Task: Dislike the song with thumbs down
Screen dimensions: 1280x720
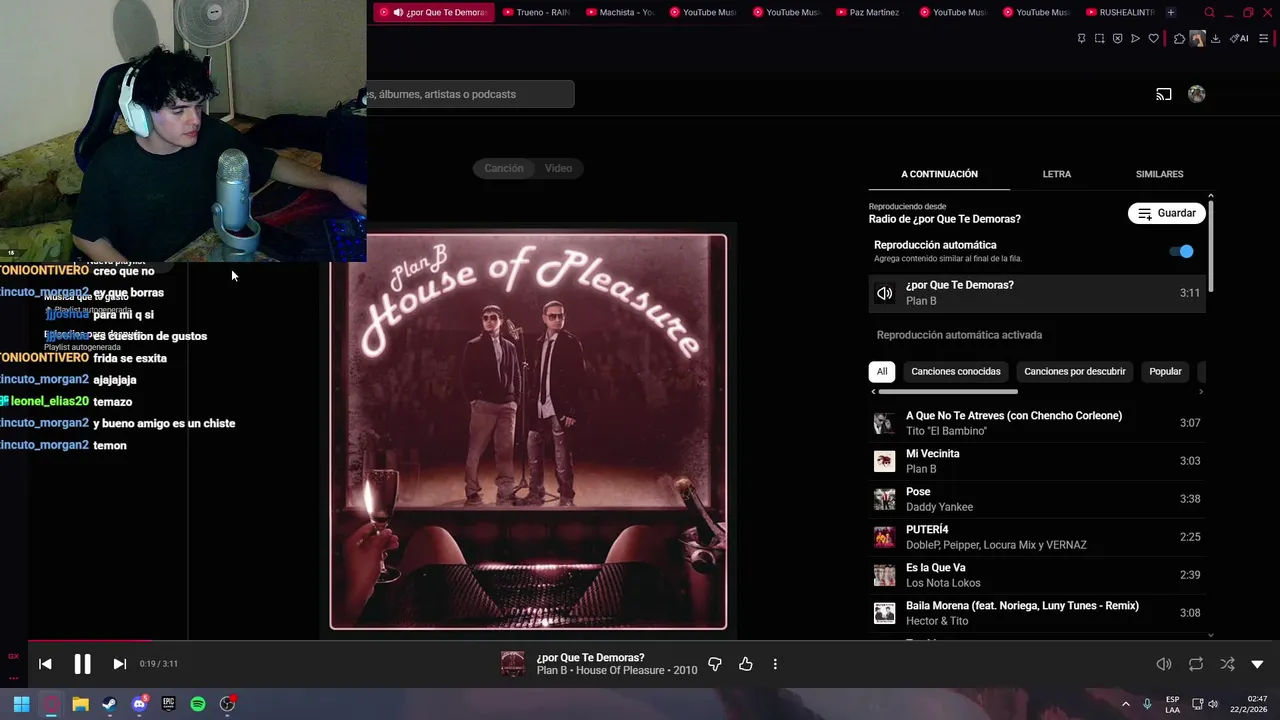Action: pos(715,664)
